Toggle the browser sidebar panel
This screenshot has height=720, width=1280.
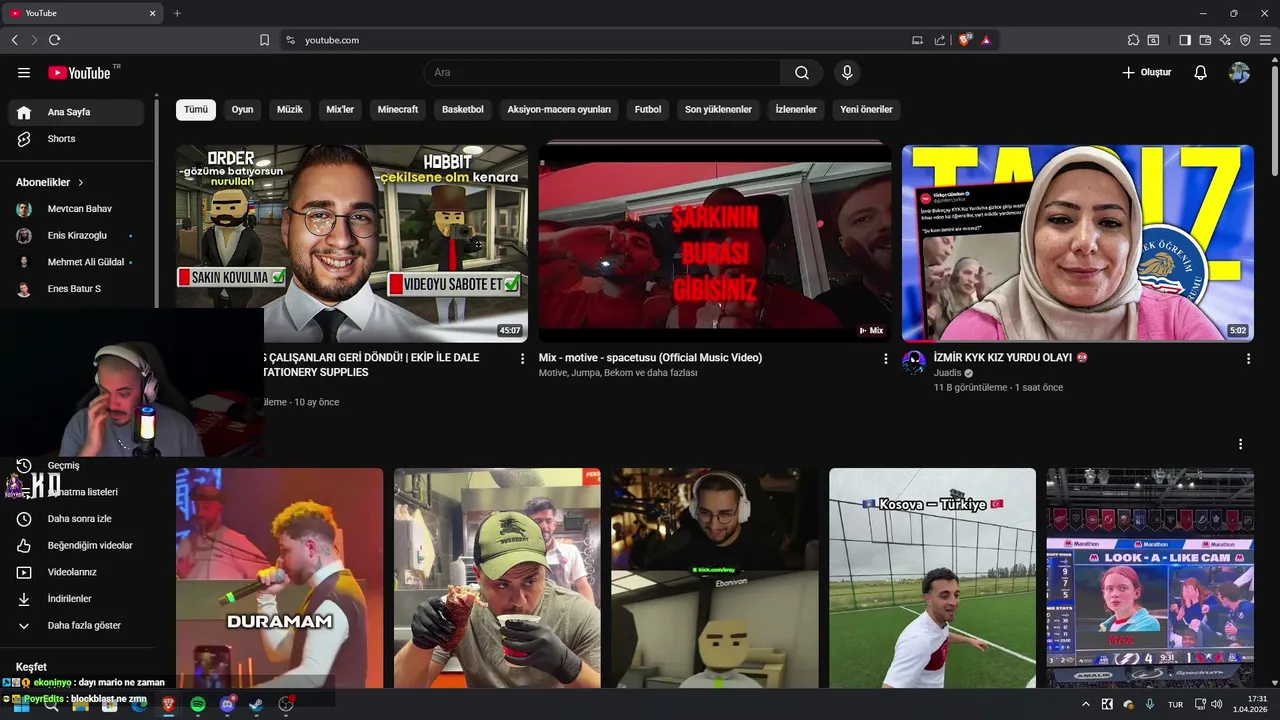1185,40
